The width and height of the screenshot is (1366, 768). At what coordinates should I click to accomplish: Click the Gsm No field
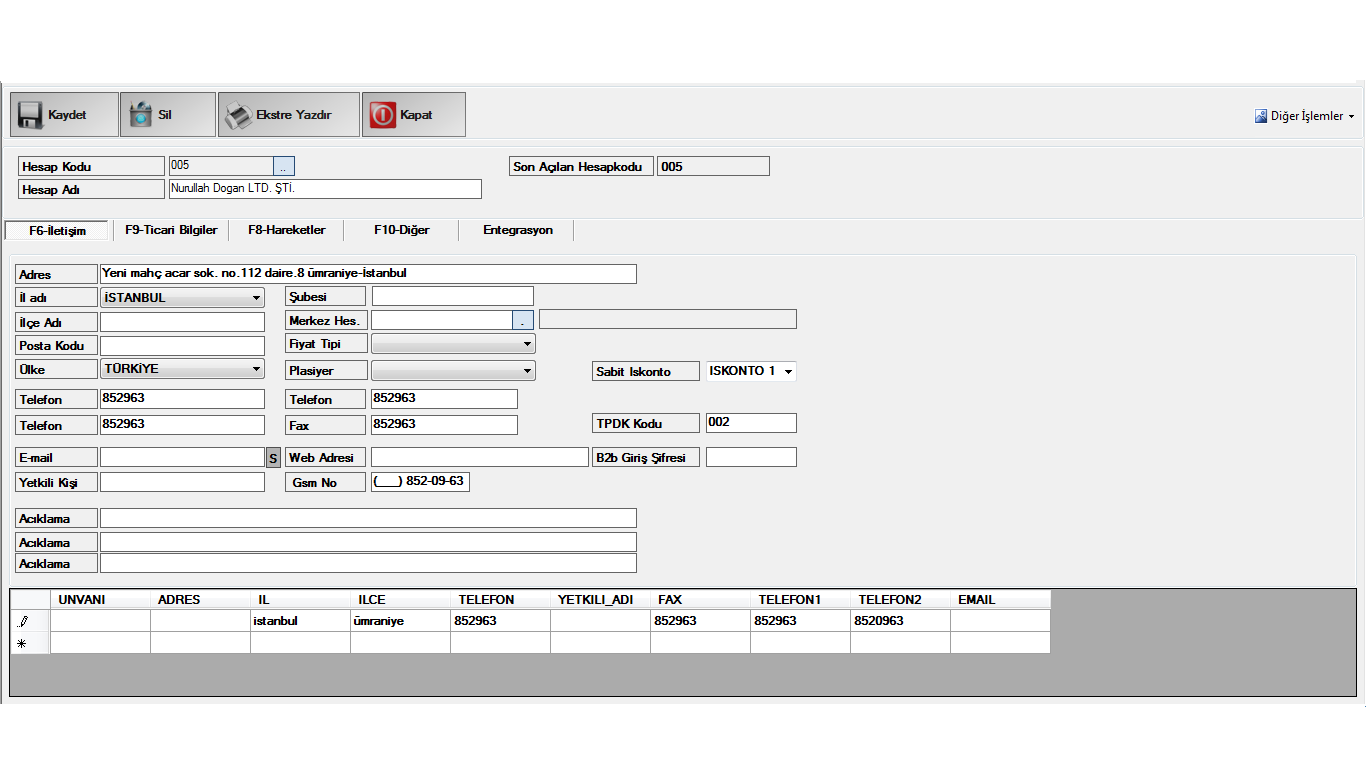pos(420,482)
